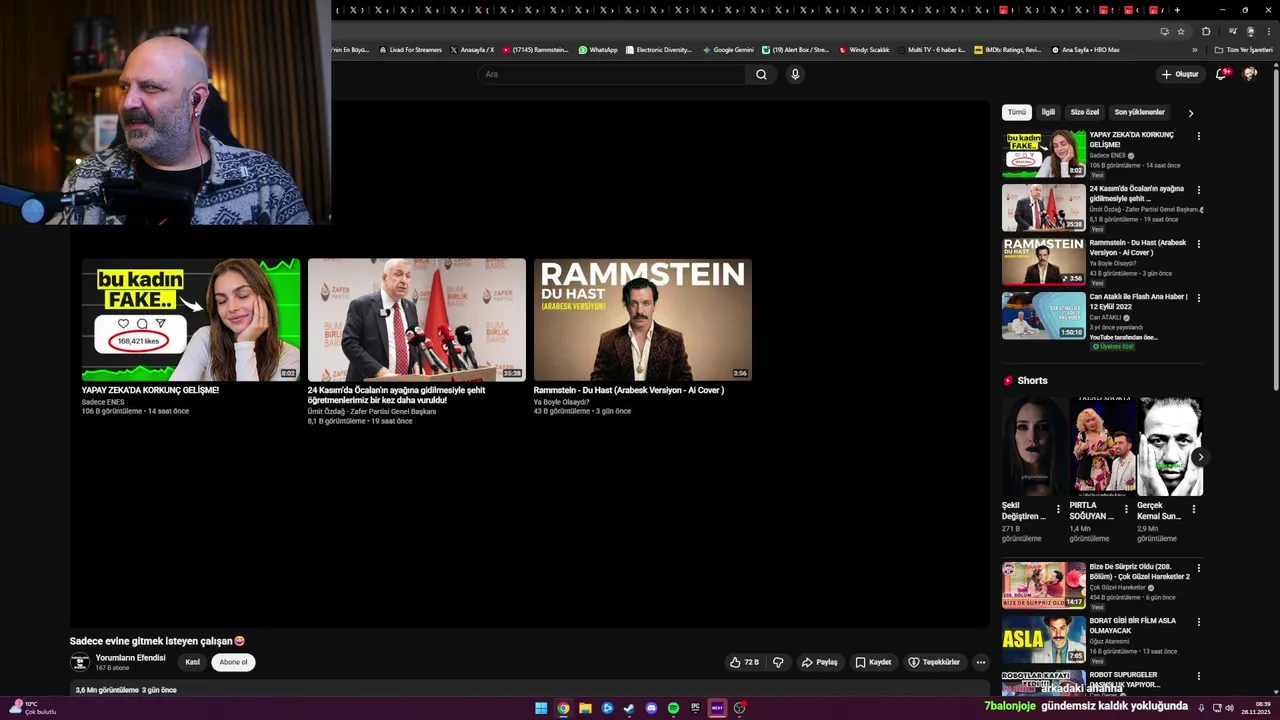Open options menu for Can Ataklı Flash Haber video

pos(1199,298)
